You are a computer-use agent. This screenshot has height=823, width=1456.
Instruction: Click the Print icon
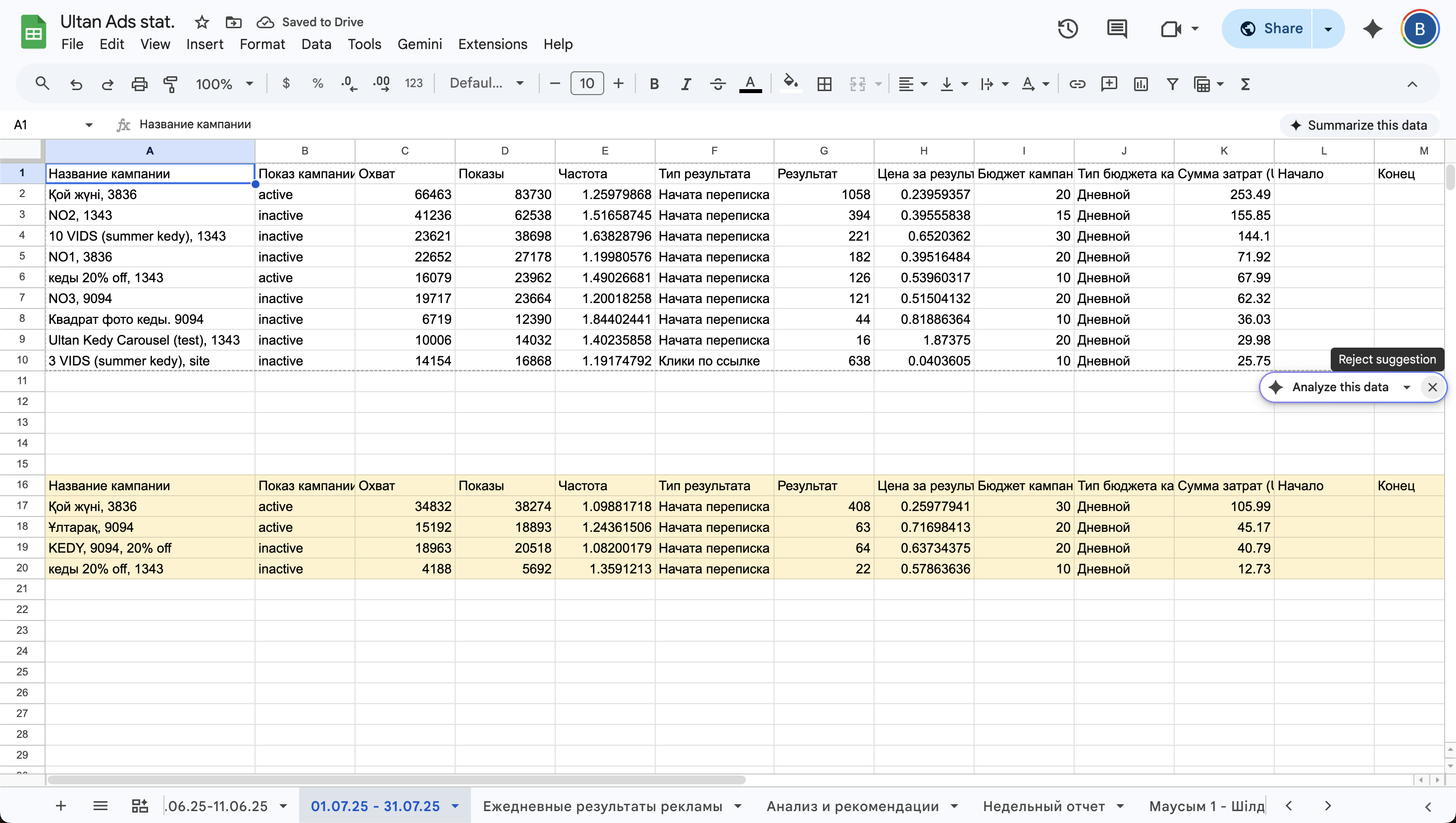coord(139,84)
